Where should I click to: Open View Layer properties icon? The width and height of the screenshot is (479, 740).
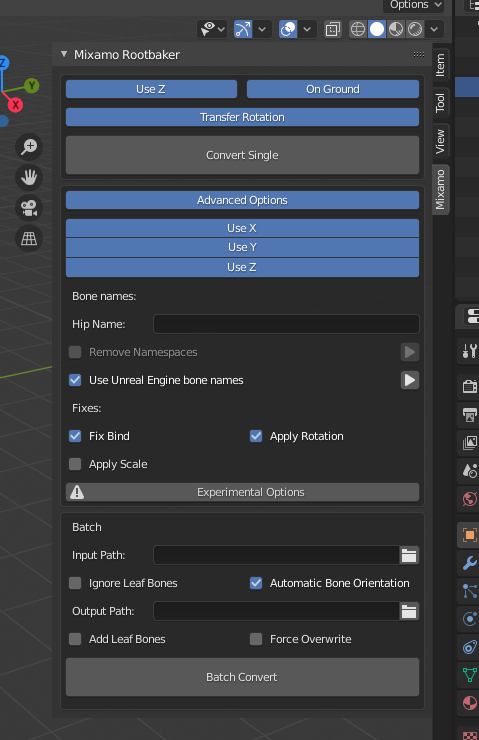click(x=470, y=443)
